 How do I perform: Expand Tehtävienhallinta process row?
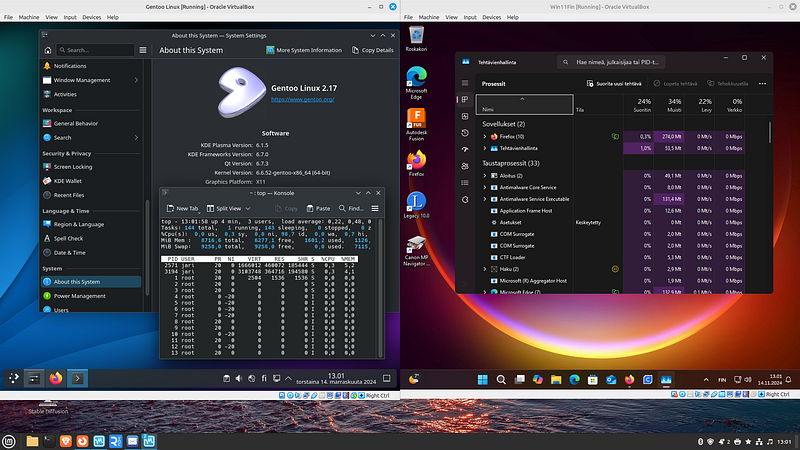point(485,148)
